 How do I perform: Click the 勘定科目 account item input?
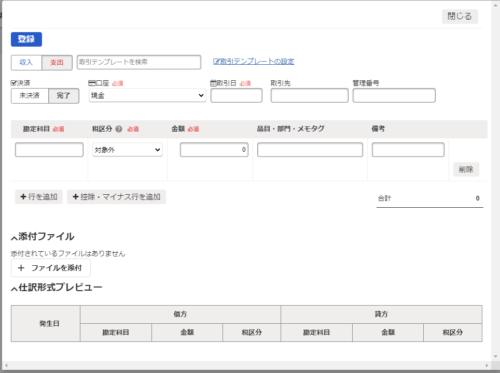(49, 150)
